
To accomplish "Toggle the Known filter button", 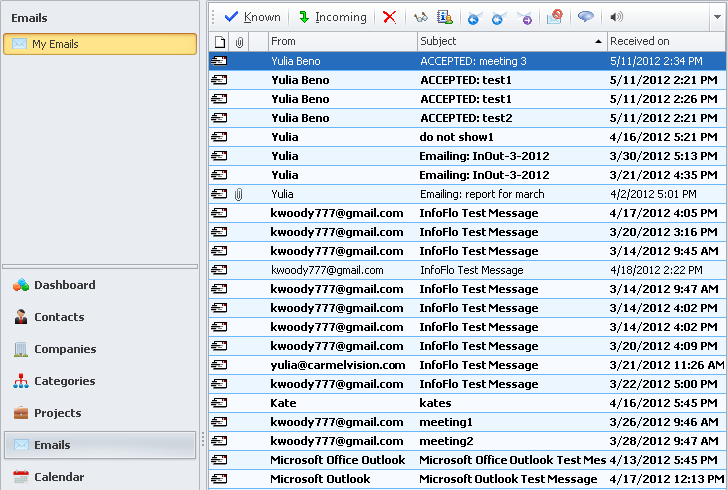I will (252, 17).
